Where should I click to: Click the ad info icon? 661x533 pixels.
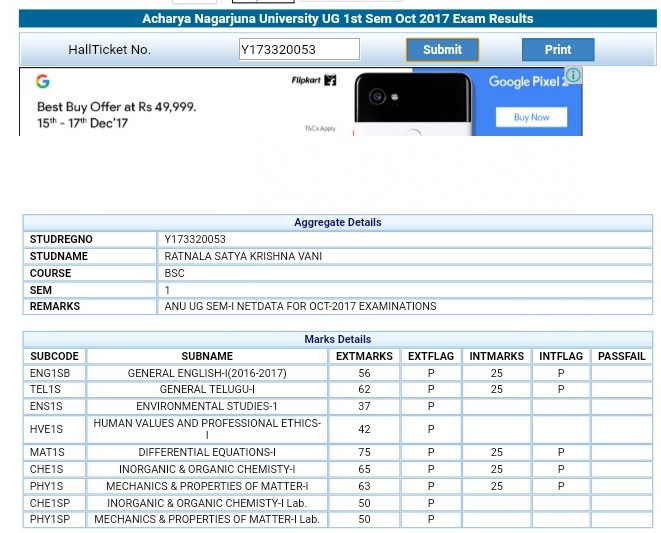572,76
